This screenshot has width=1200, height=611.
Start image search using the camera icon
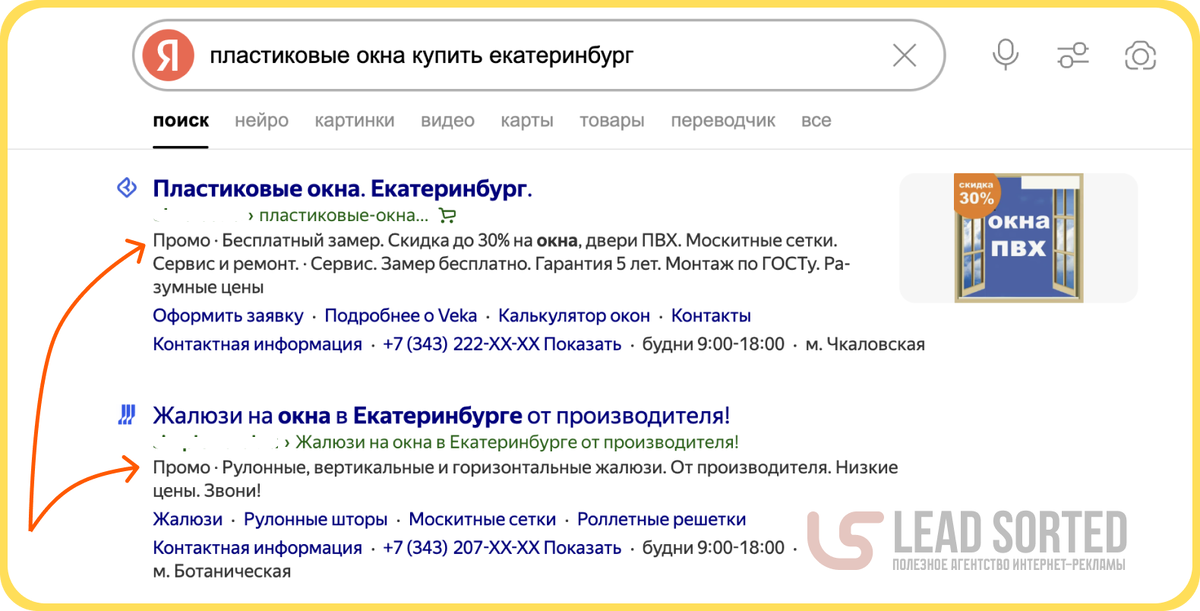coord(1140,55)
